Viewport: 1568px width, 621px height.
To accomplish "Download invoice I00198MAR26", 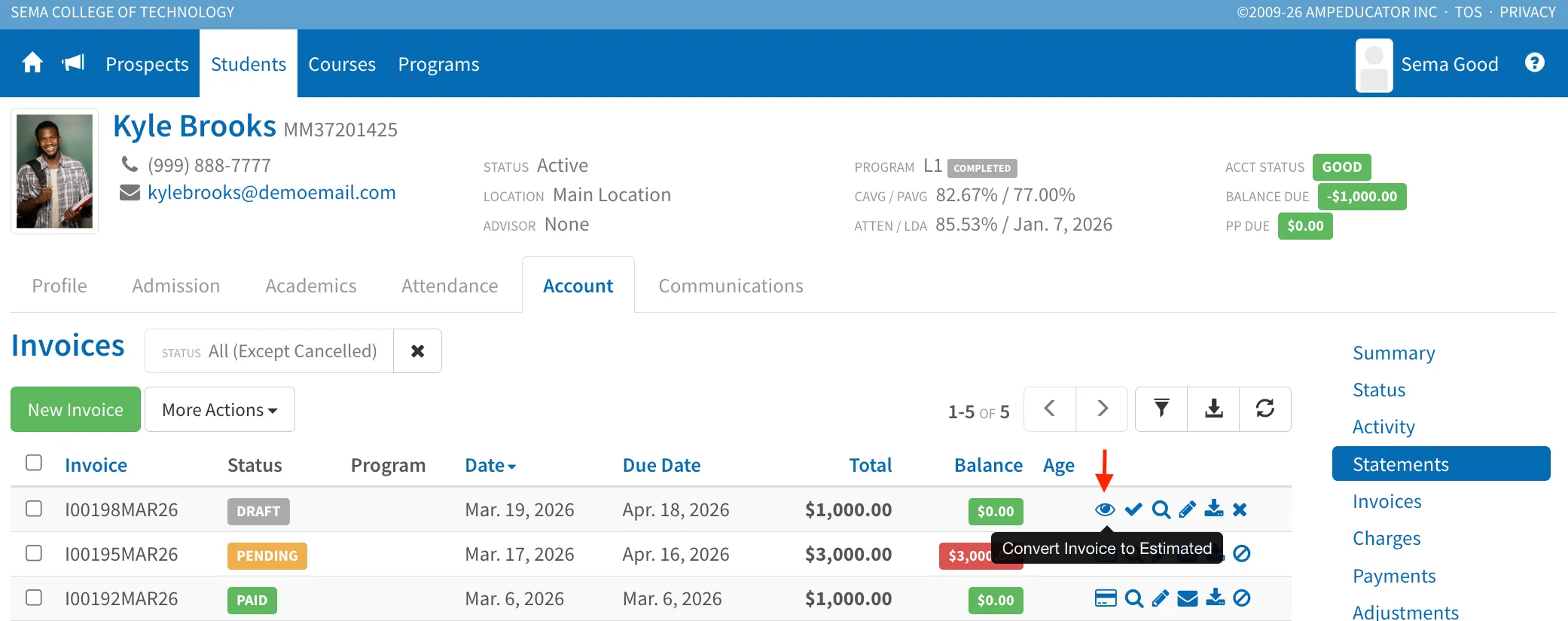I will click(1214, 509).
